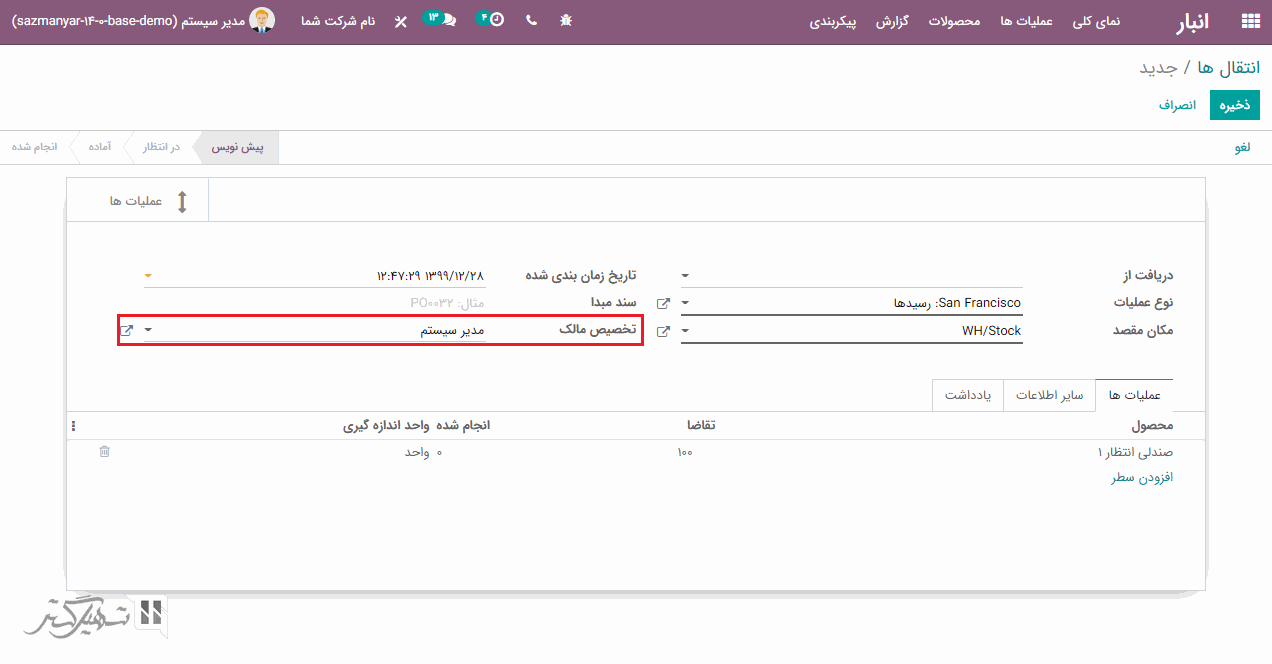
Task: Open external link for تخصیص مالک
Action: pos(126,330)
